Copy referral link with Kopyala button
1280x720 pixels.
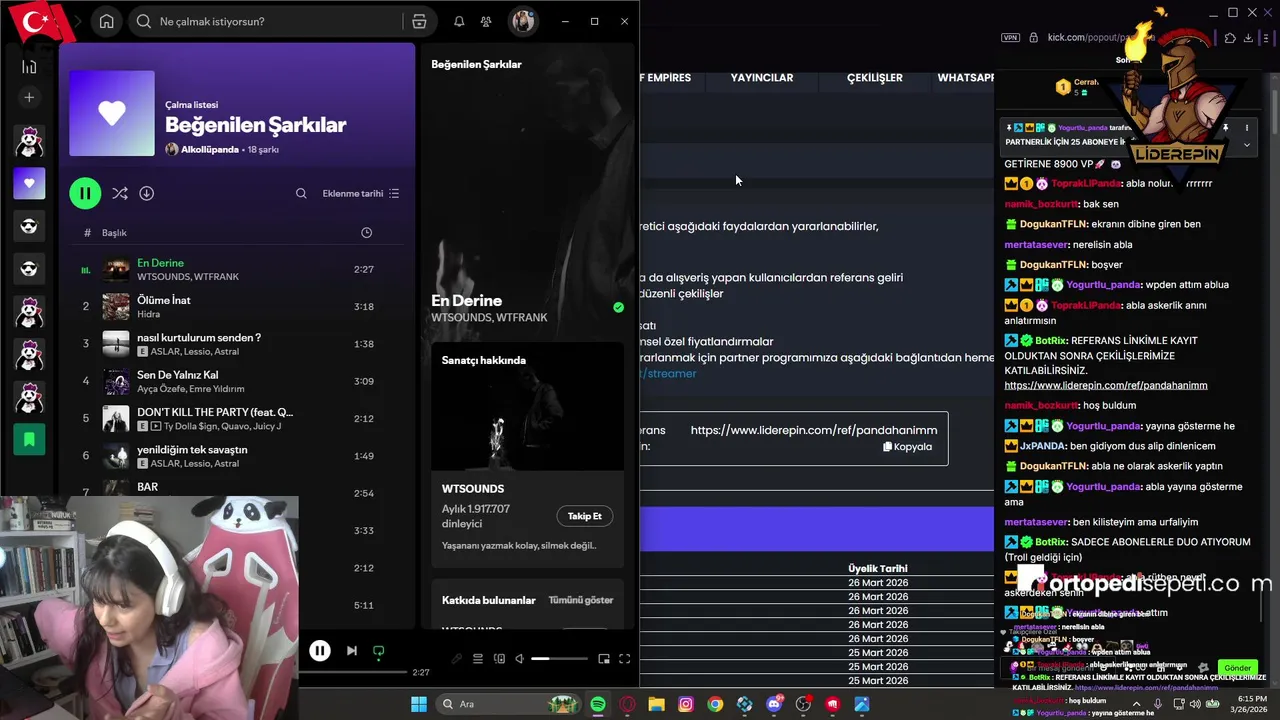pos(907,447)
